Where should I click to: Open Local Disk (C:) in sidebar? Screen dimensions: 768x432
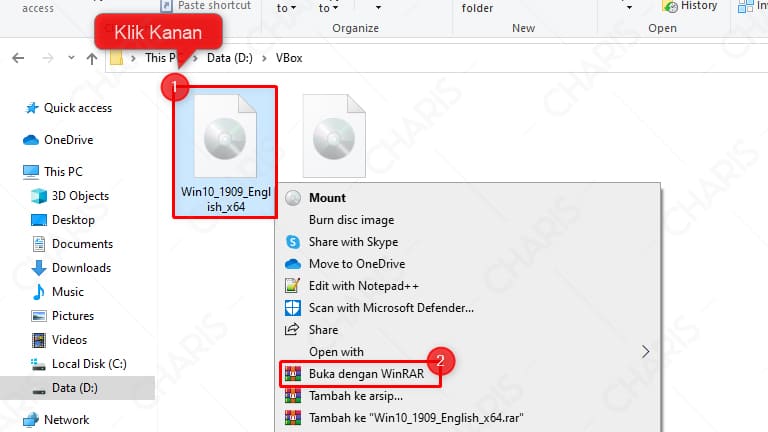[x=89, y=364]
